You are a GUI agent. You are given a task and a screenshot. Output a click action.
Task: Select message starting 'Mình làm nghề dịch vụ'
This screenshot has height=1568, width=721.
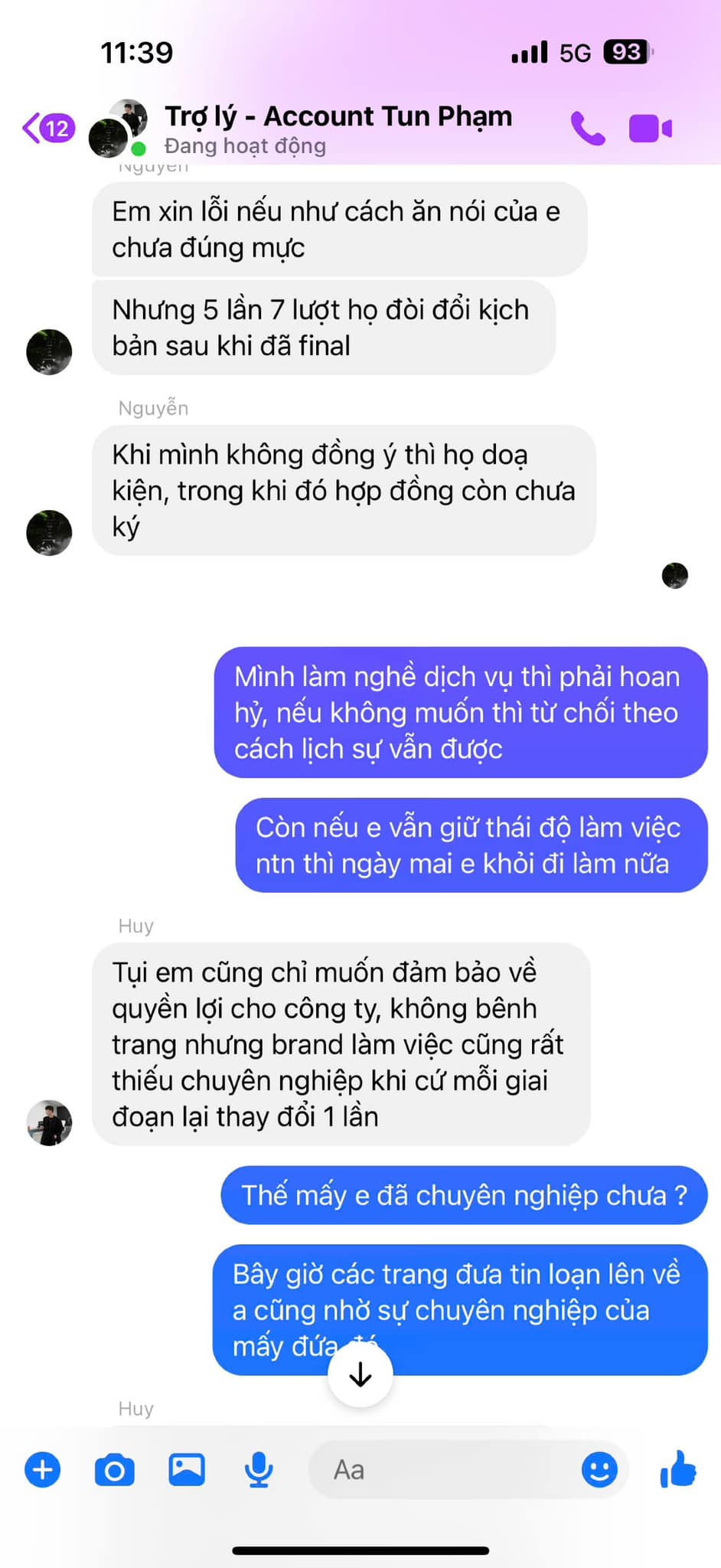tap(461, 713)
